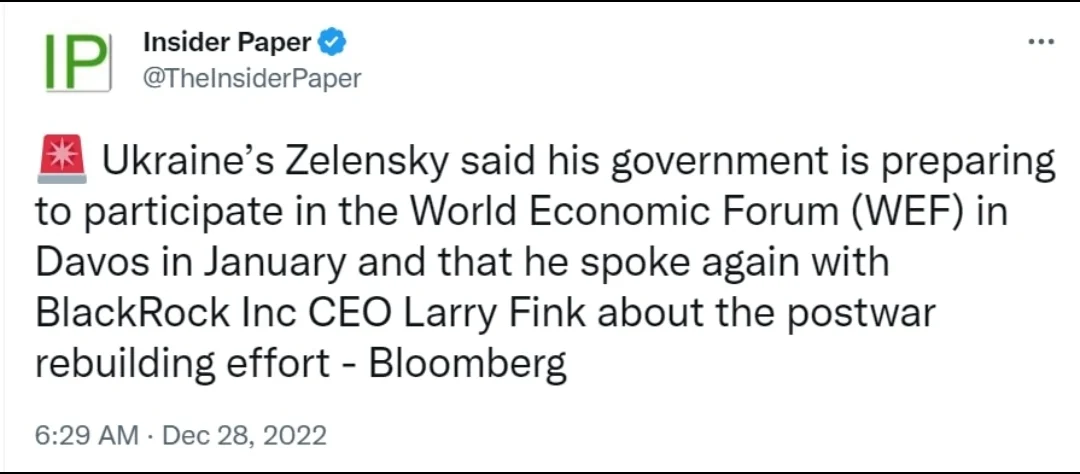Open the three-dot more options menu
This screenshot has width=1080, height=474.
click(x=1040, y=43)
